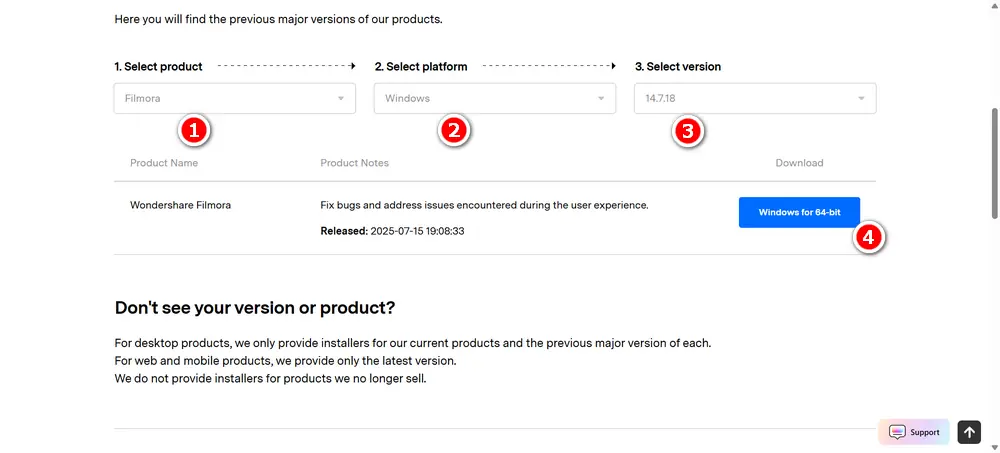The height and width of the screenshot is (453, 1000).
Task: Click the page vertical scrollbar thumb
Action: click(x=994, y=163)
